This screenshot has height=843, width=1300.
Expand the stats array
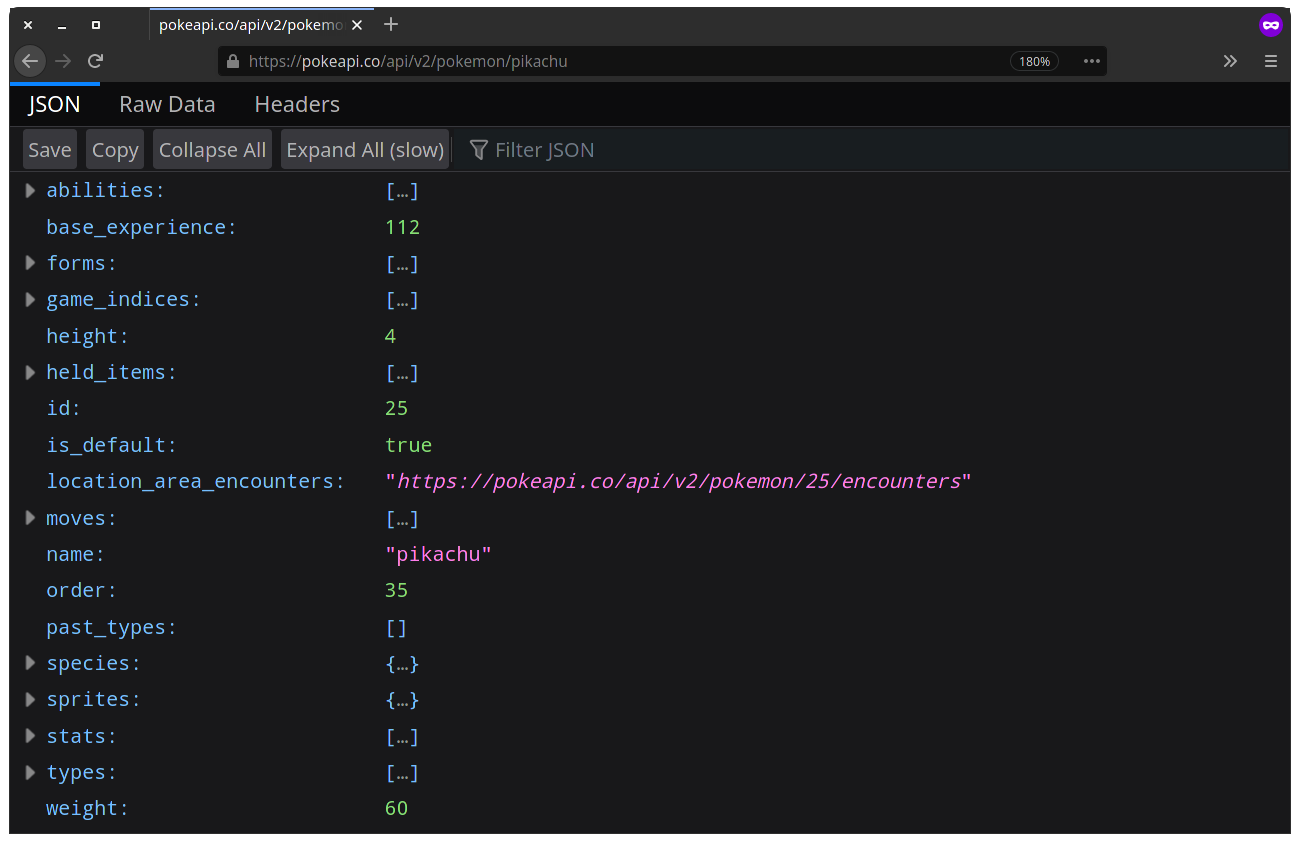(x=30, y=736)
